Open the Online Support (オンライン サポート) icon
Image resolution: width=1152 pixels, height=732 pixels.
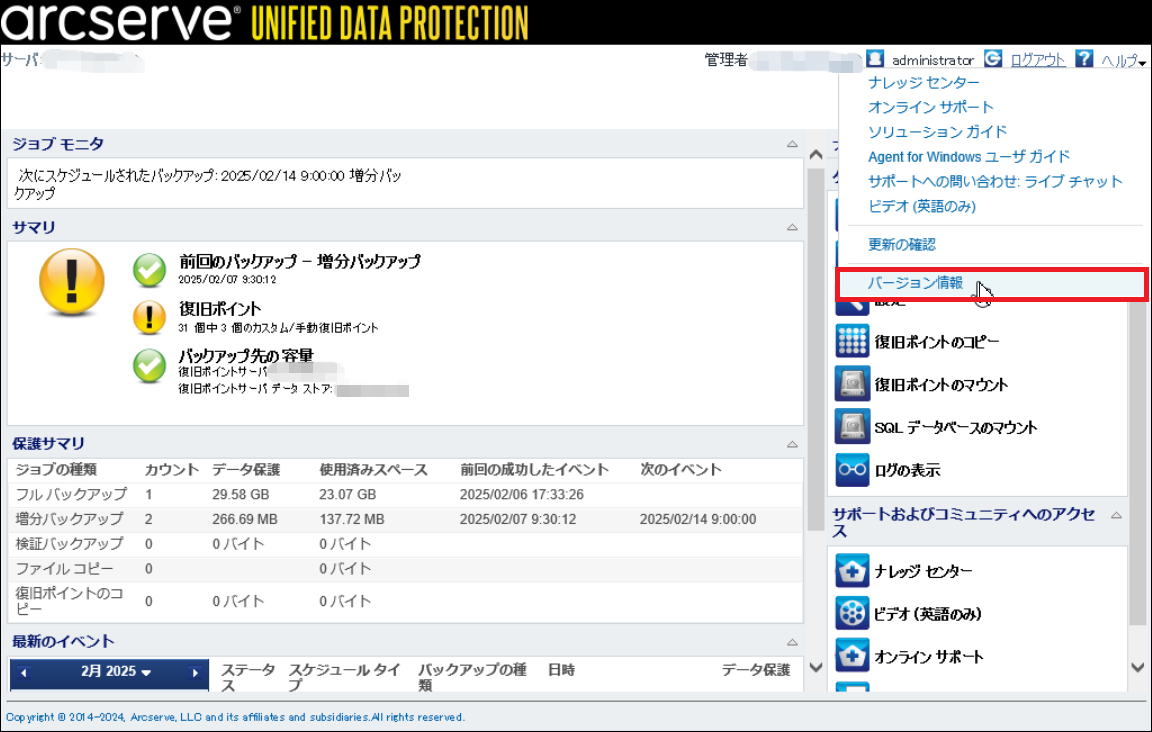tap(852, 656)
